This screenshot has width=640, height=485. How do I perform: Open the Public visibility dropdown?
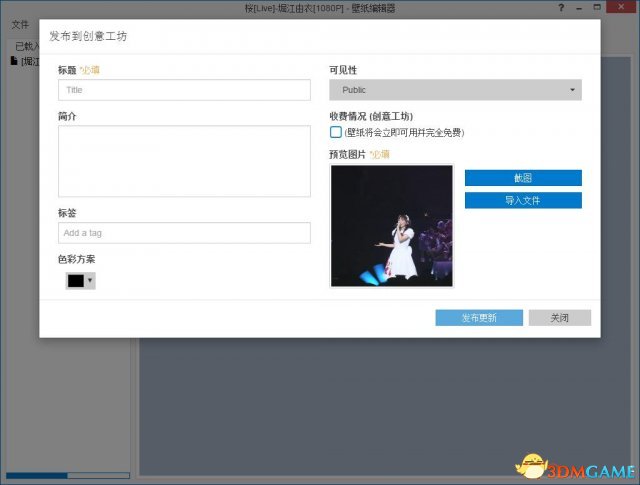click(x=455, y=90)
